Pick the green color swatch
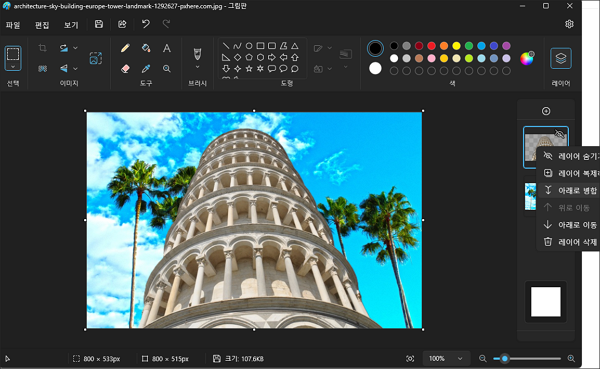 click(x=469, y=46)
